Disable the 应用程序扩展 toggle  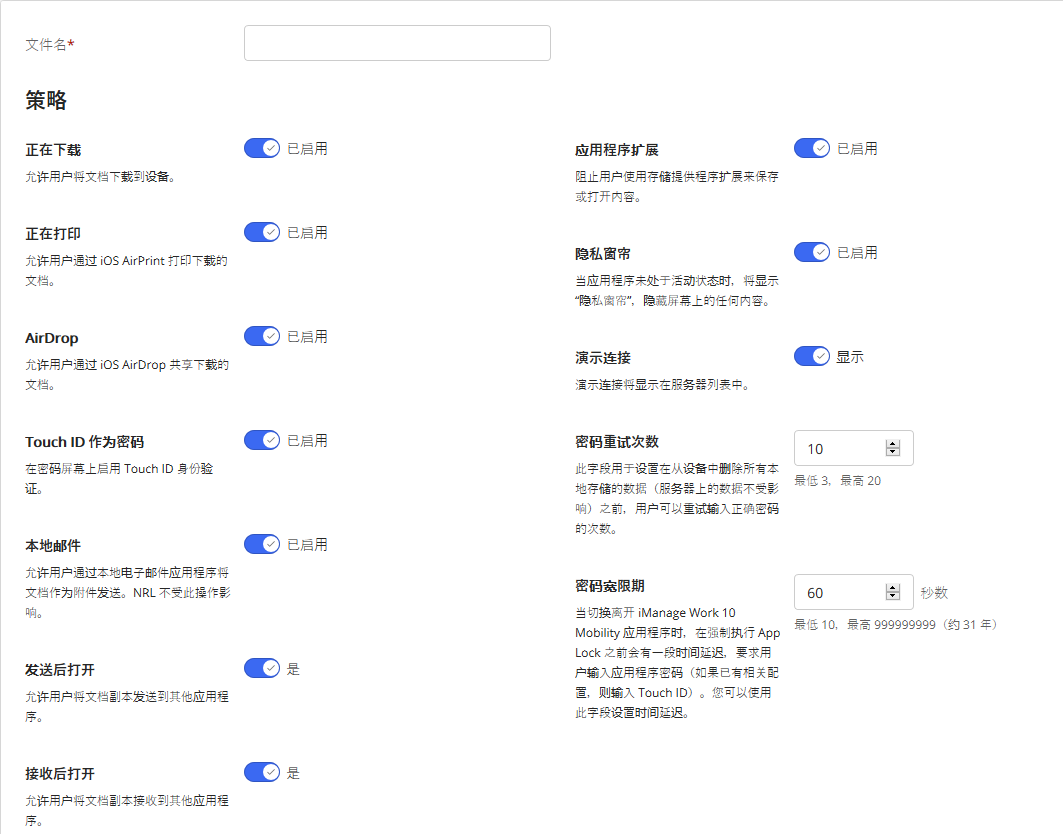[812, 148]
